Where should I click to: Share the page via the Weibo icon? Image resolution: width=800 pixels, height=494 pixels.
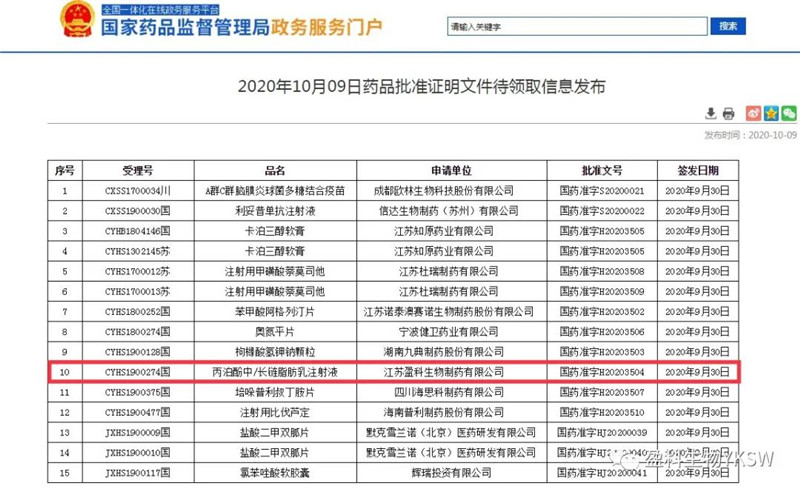click(x=753, y=113)
